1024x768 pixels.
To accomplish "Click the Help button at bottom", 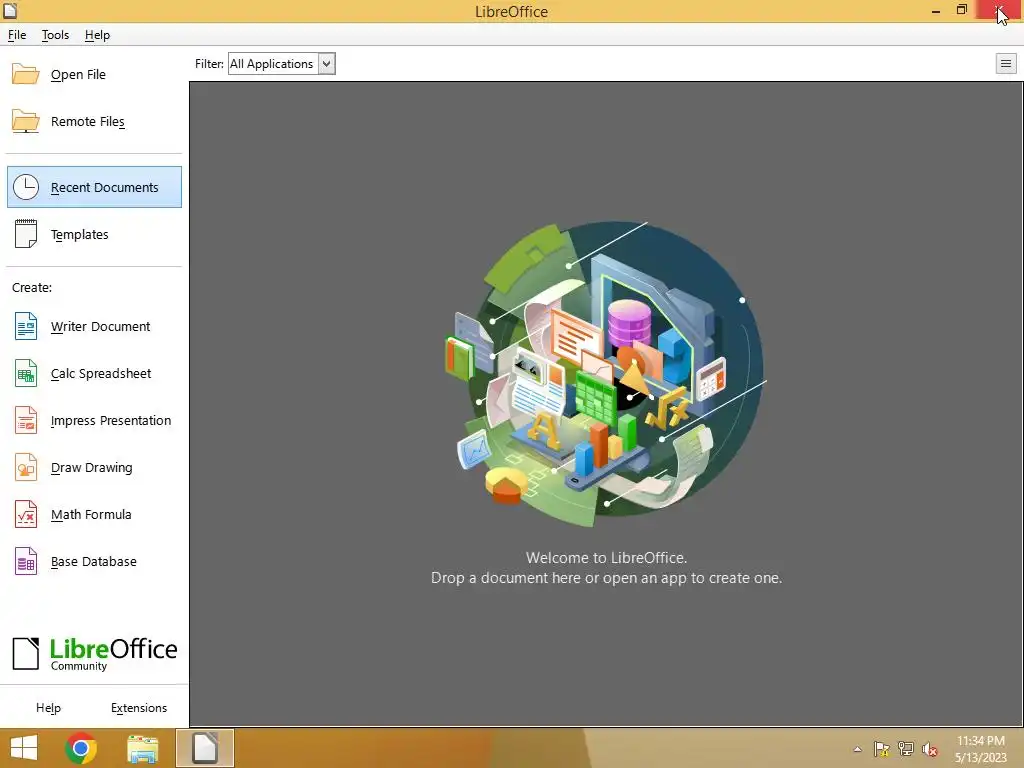I will pyautogui.click(x=48, y=708).
